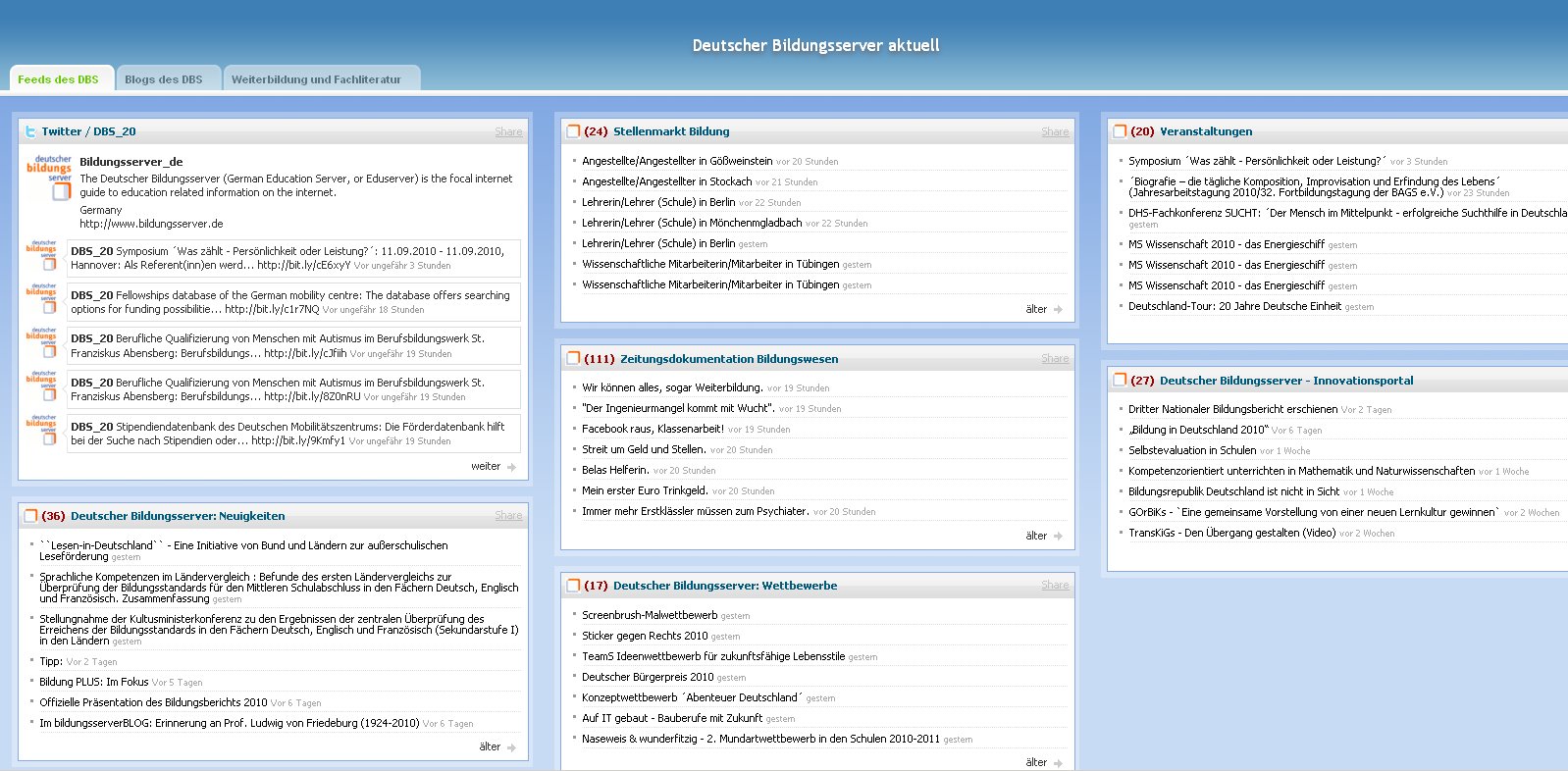The height and width of the screenshot is (771, 1568).
Task: Open the http://www.bildungsserver.de profile link
Action: coord(151,224)
